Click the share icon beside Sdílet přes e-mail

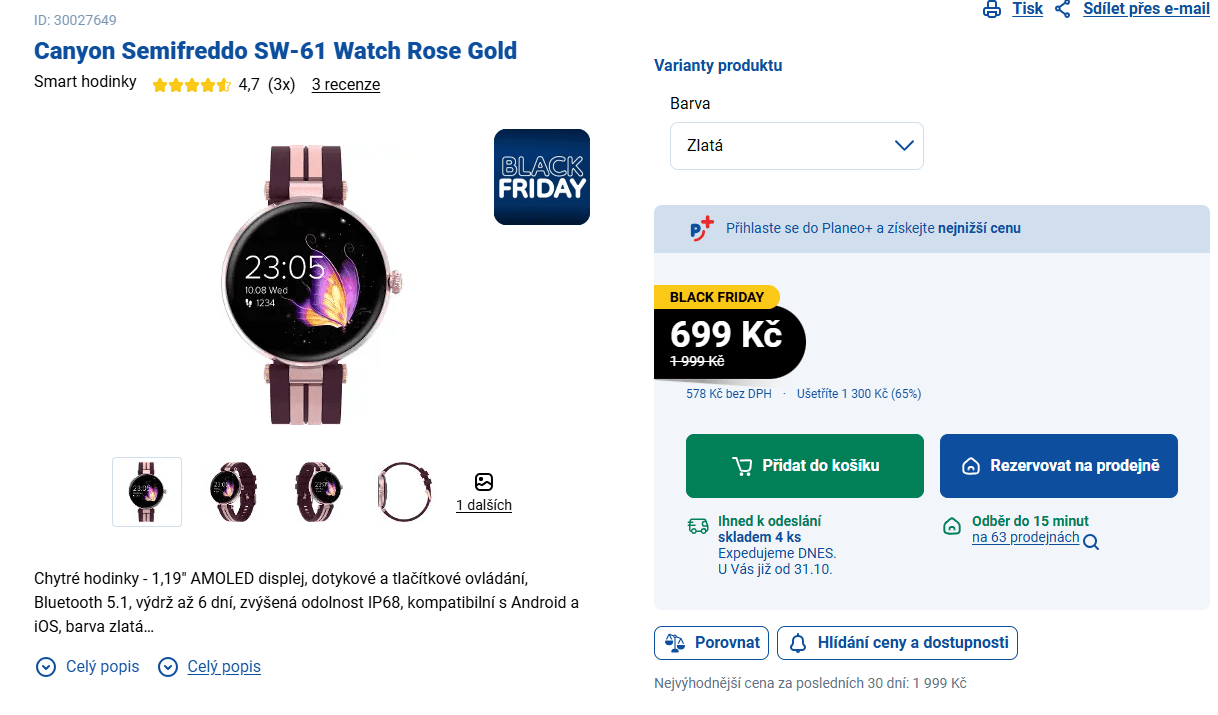pos(1063,10)
